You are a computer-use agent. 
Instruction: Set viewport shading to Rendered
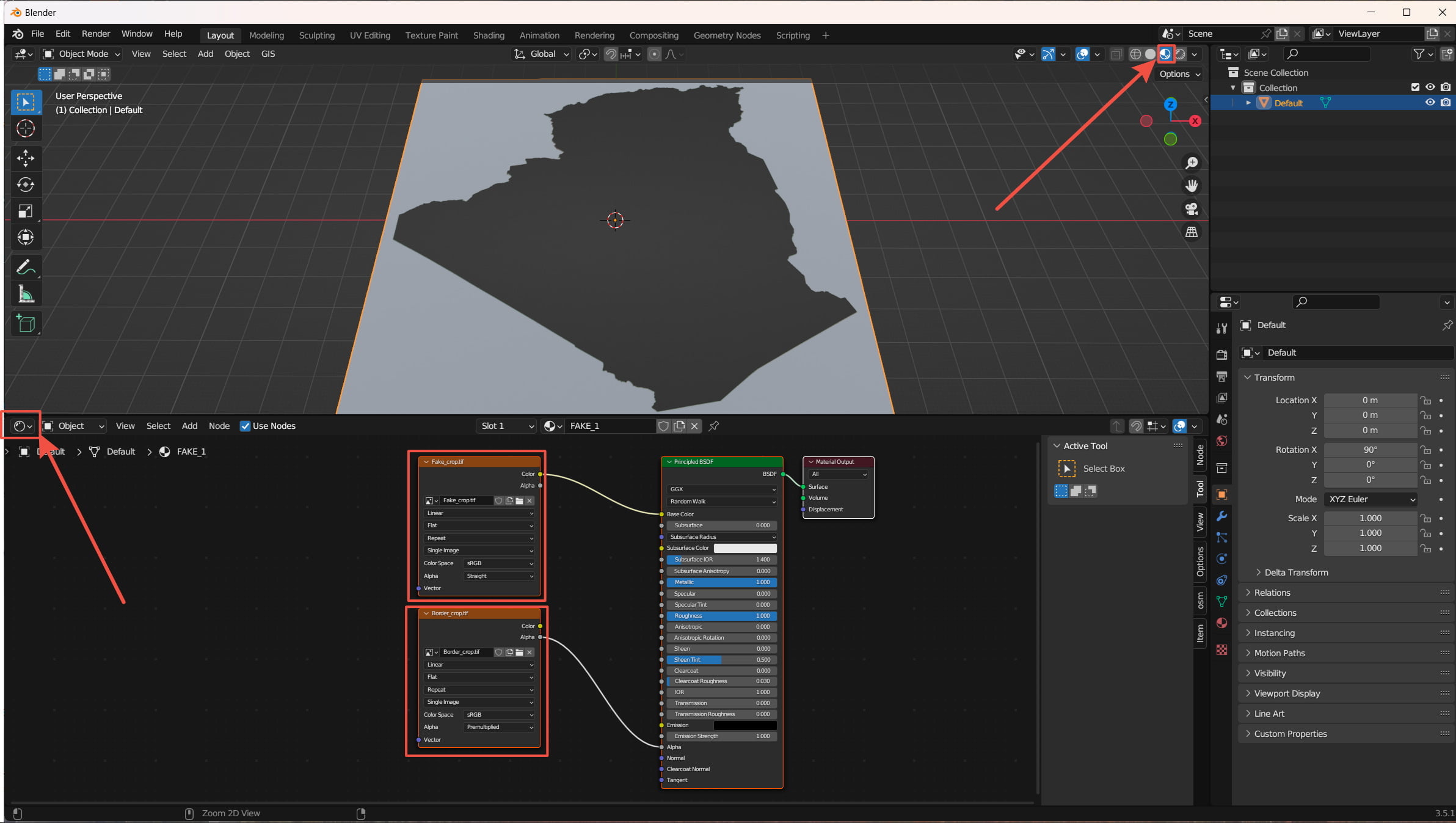point(1180,54)
